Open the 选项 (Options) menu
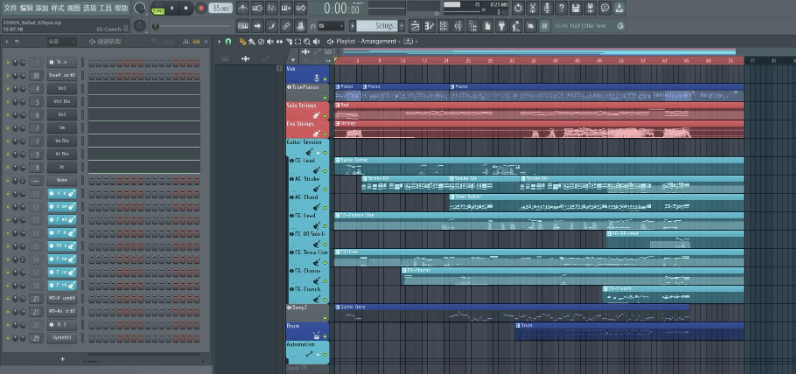The image size is (796, 374). 89,8
